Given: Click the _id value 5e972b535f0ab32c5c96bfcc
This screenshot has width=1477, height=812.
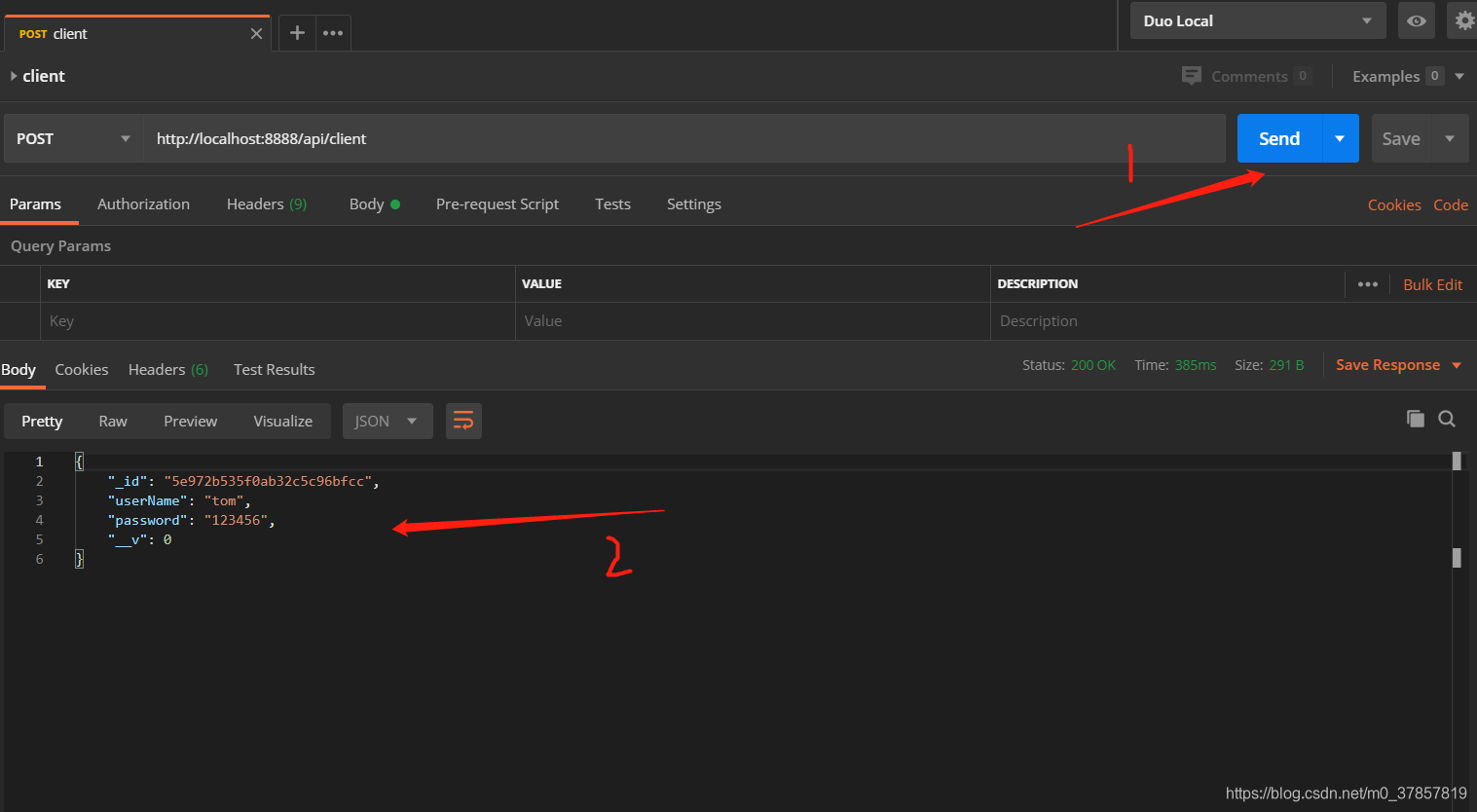Looking at the screenshot, I should (x=268, y=481).
